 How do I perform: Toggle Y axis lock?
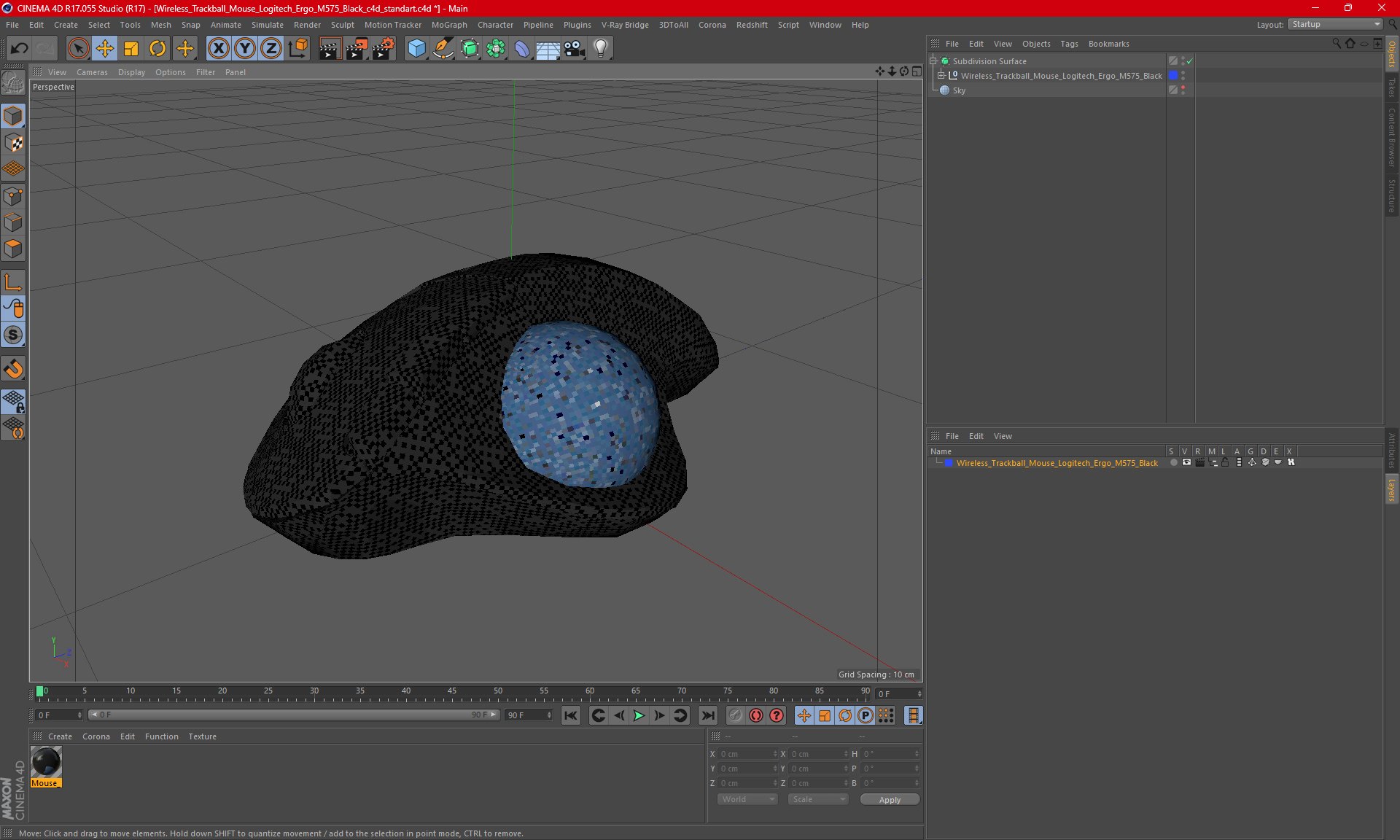pyautogui.click(x=244, y=49)
